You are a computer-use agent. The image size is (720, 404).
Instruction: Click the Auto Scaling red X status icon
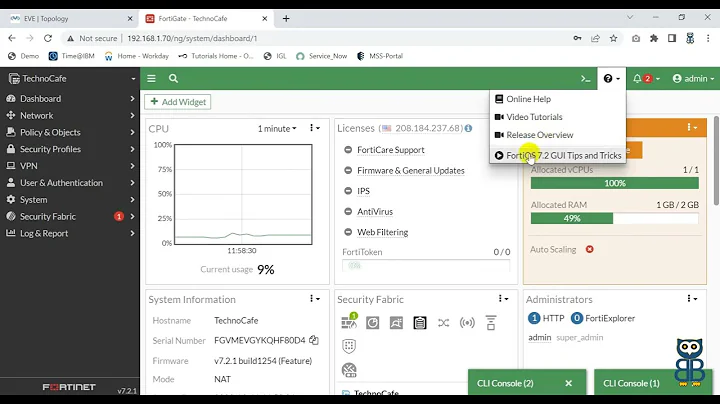[590, 249]
